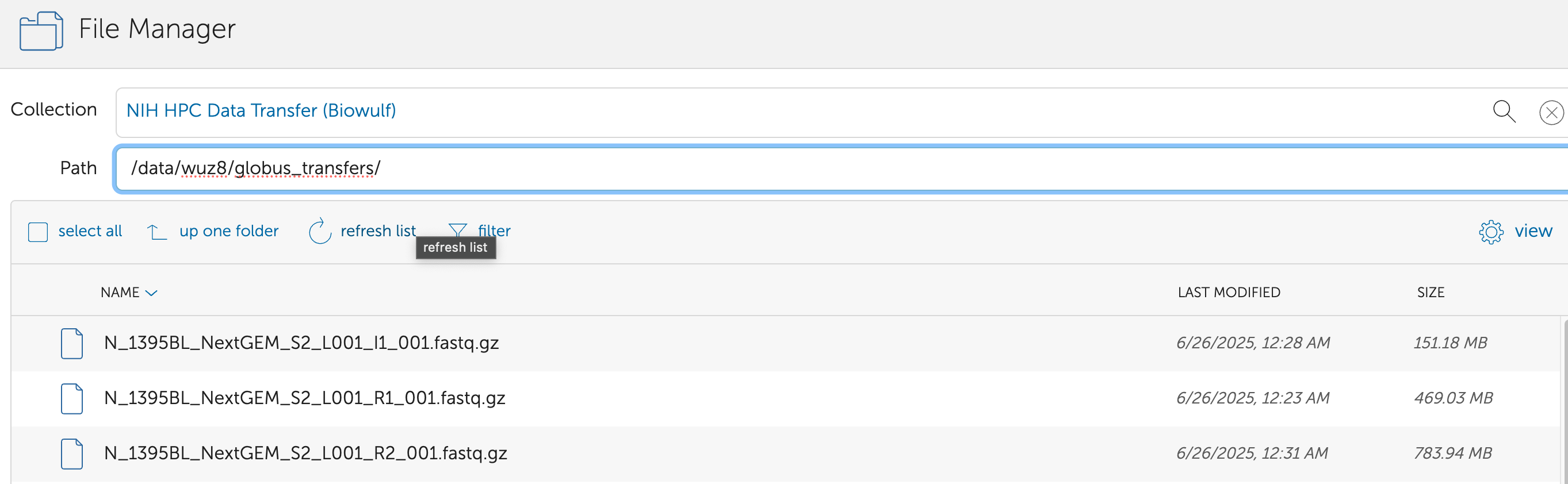Sort files by LAST MODIFIED column
The image size is (1568, 484).
[x=1229, y=293]
